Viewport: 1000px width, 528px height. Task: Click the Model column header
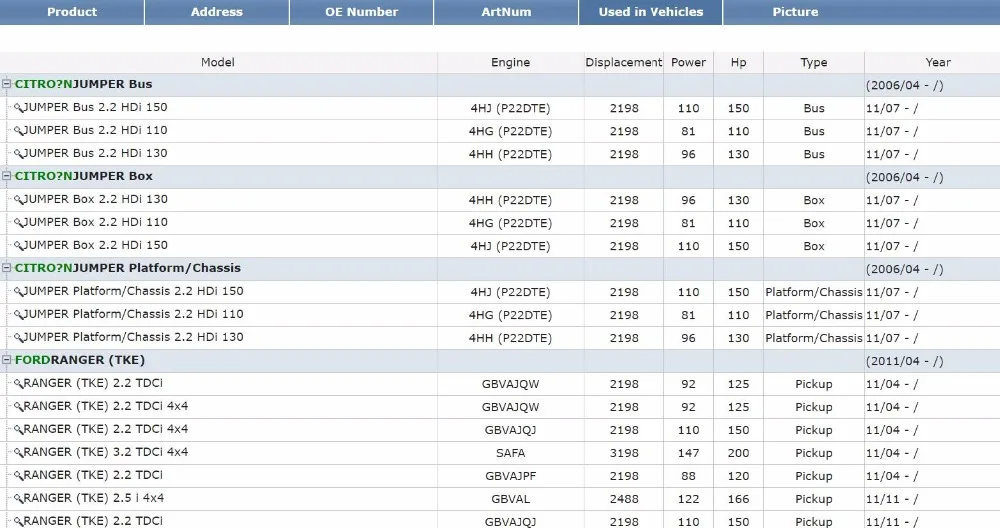218,62
